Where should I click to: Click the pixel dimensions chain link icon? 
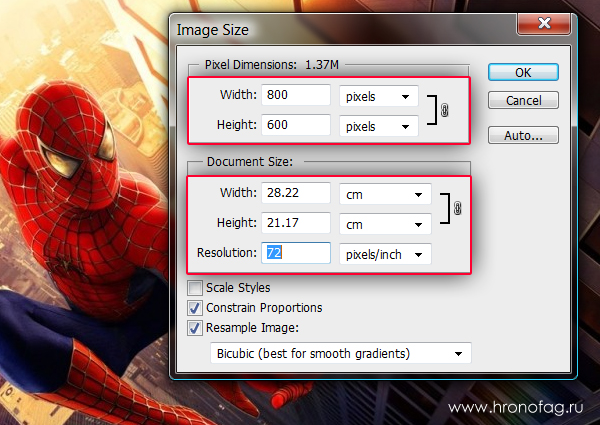pyautogui.click(x=443, y=111)
